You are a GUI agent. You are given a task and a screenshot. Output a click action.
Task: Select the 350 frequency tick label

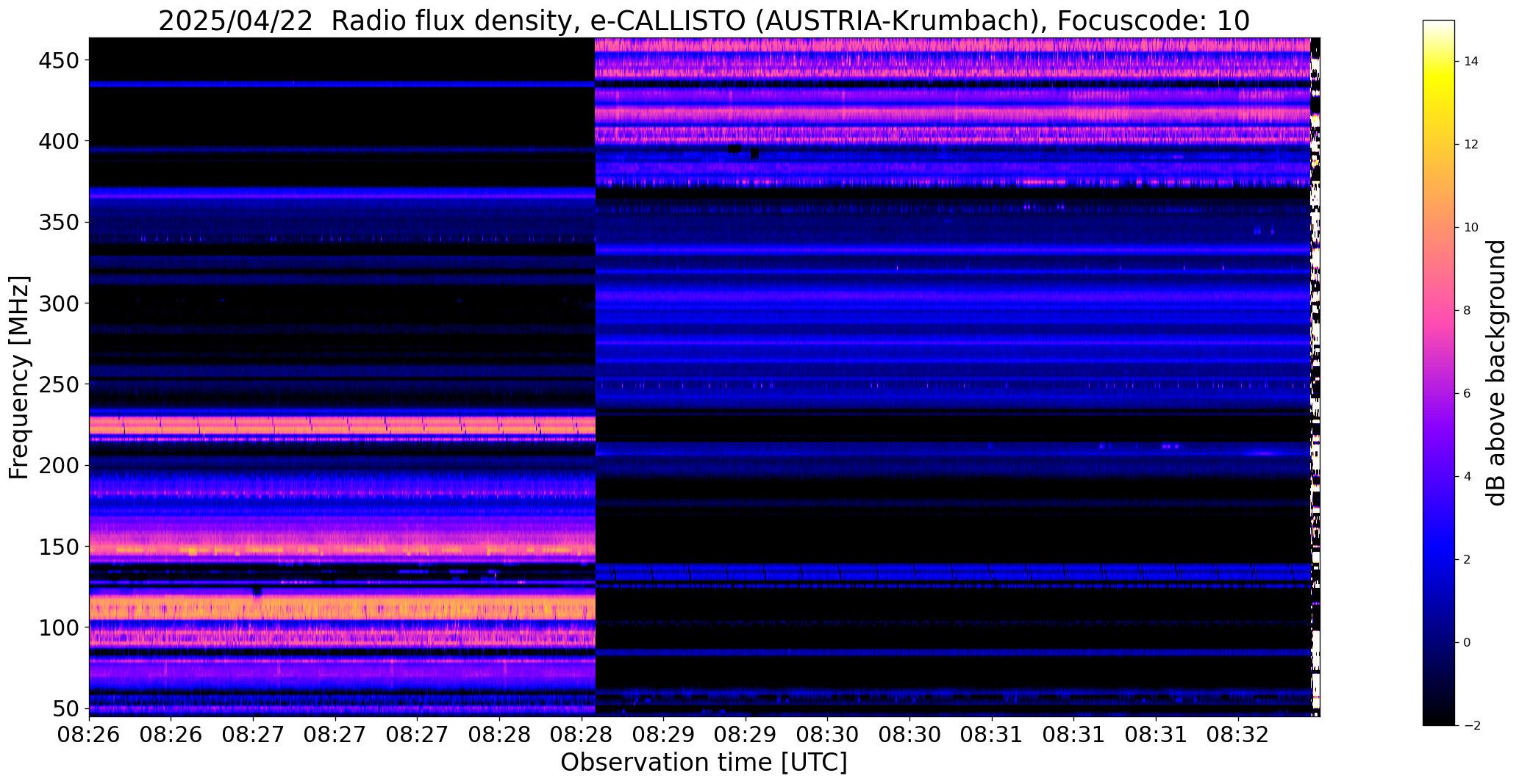coord(59,222)
